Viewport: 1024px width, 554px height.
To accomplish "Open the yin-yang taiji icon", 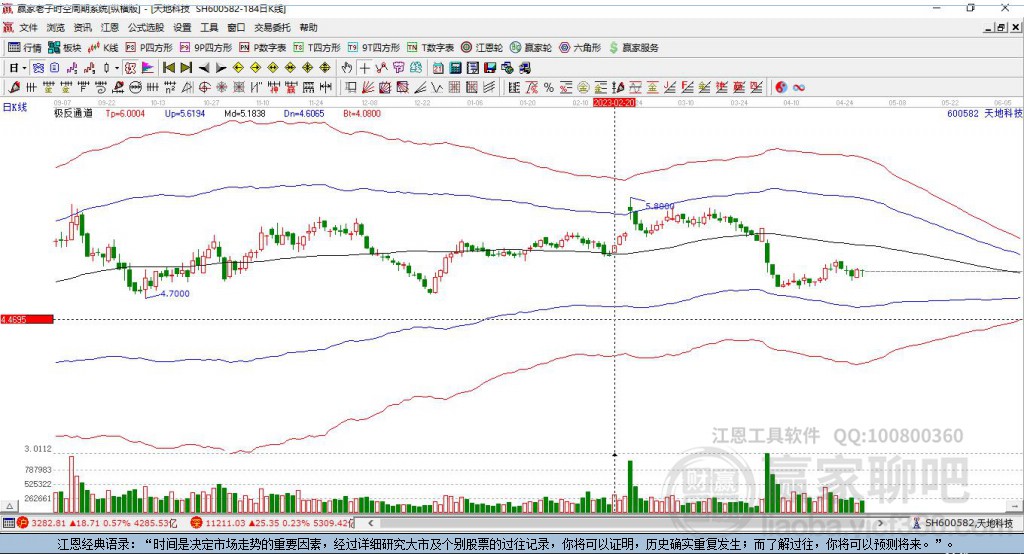I will click(781, 87).
